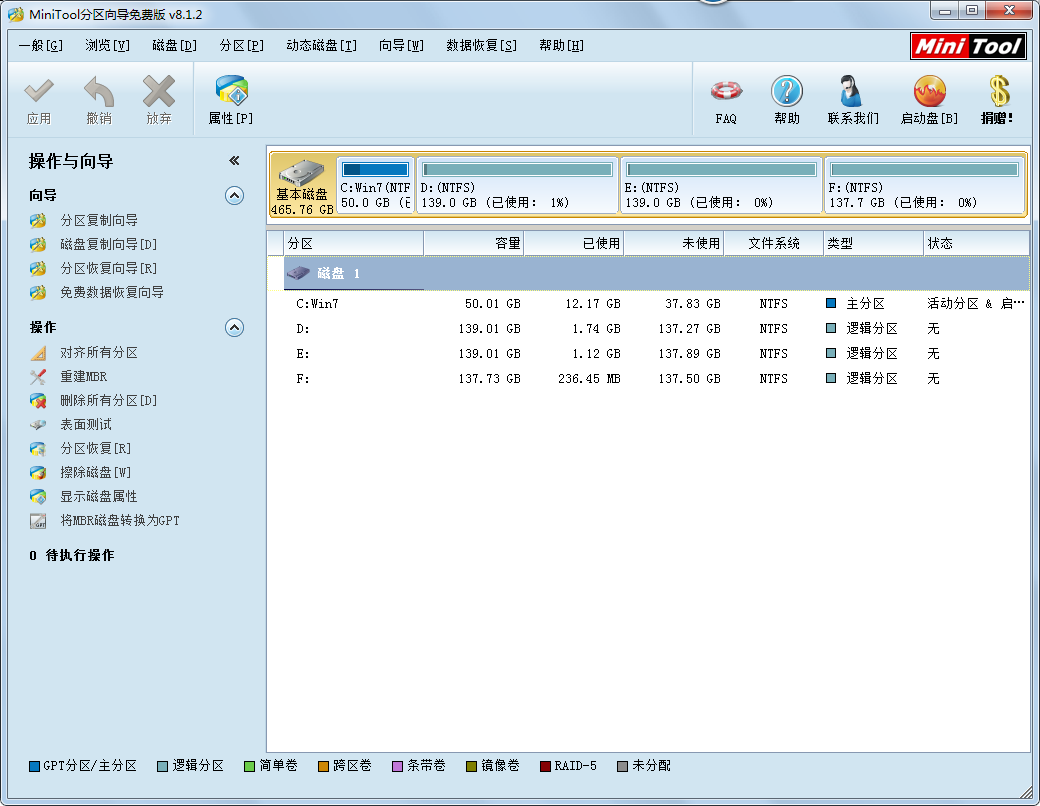
Task: Click the Apply (应用) checkmark icon
Action: 38,92
